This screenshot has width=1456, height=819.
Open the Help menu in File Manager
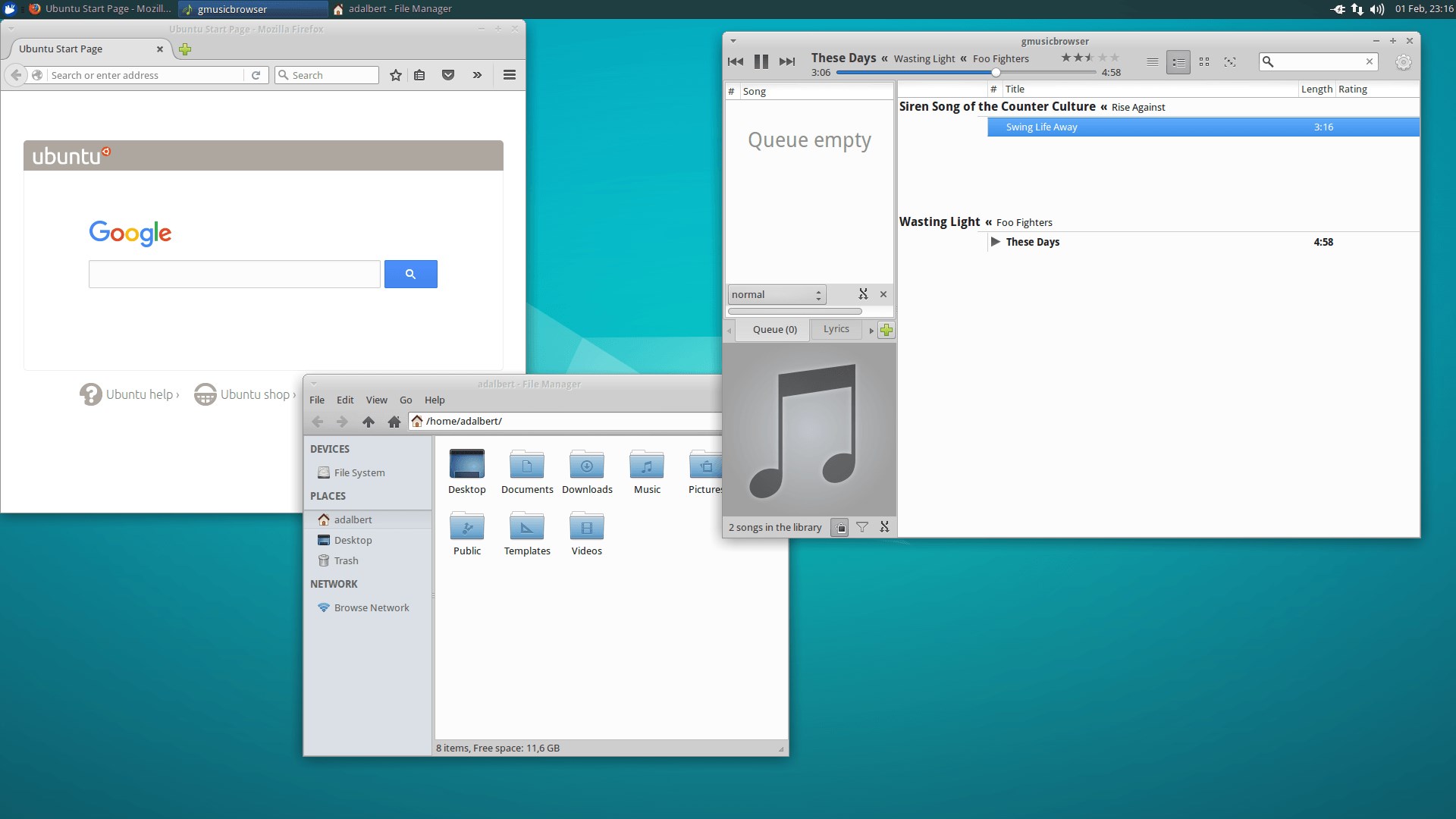435,400
